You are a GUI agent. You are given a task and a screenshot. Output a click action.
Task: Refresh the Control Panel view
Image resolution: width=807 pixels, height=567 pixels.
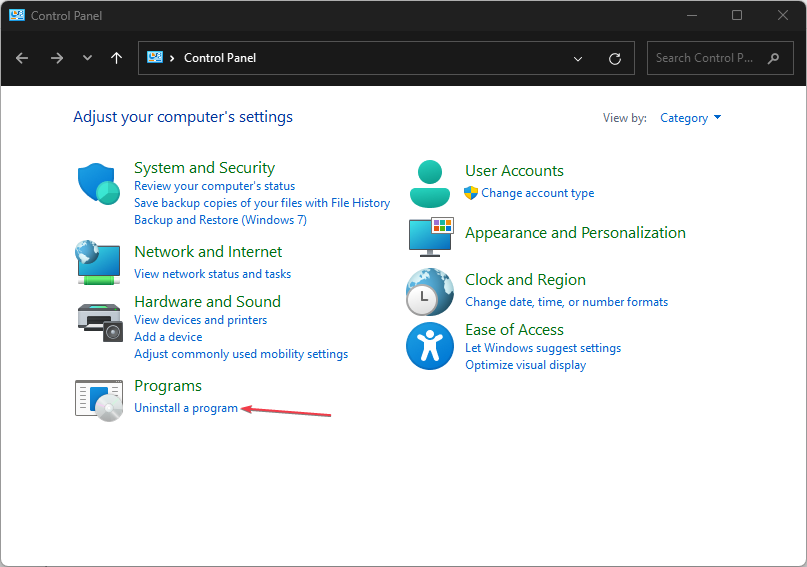(x=615, y=58)
